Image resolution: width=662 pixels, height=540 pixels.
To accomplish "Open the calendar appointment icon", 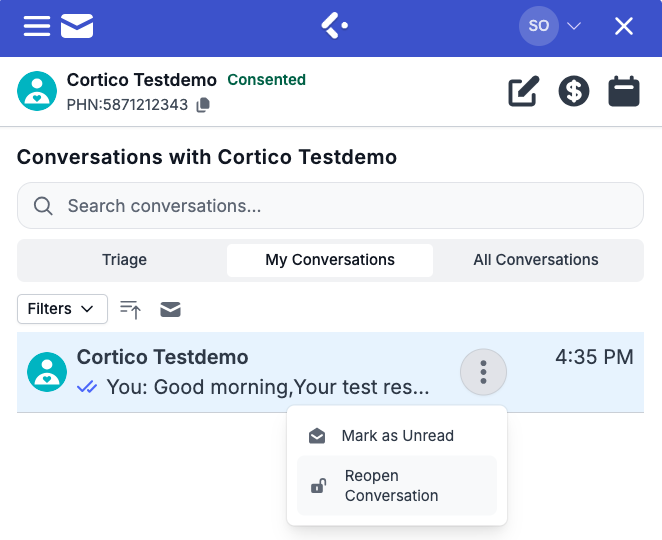I will pyautogui.click(x=624, y=92).
